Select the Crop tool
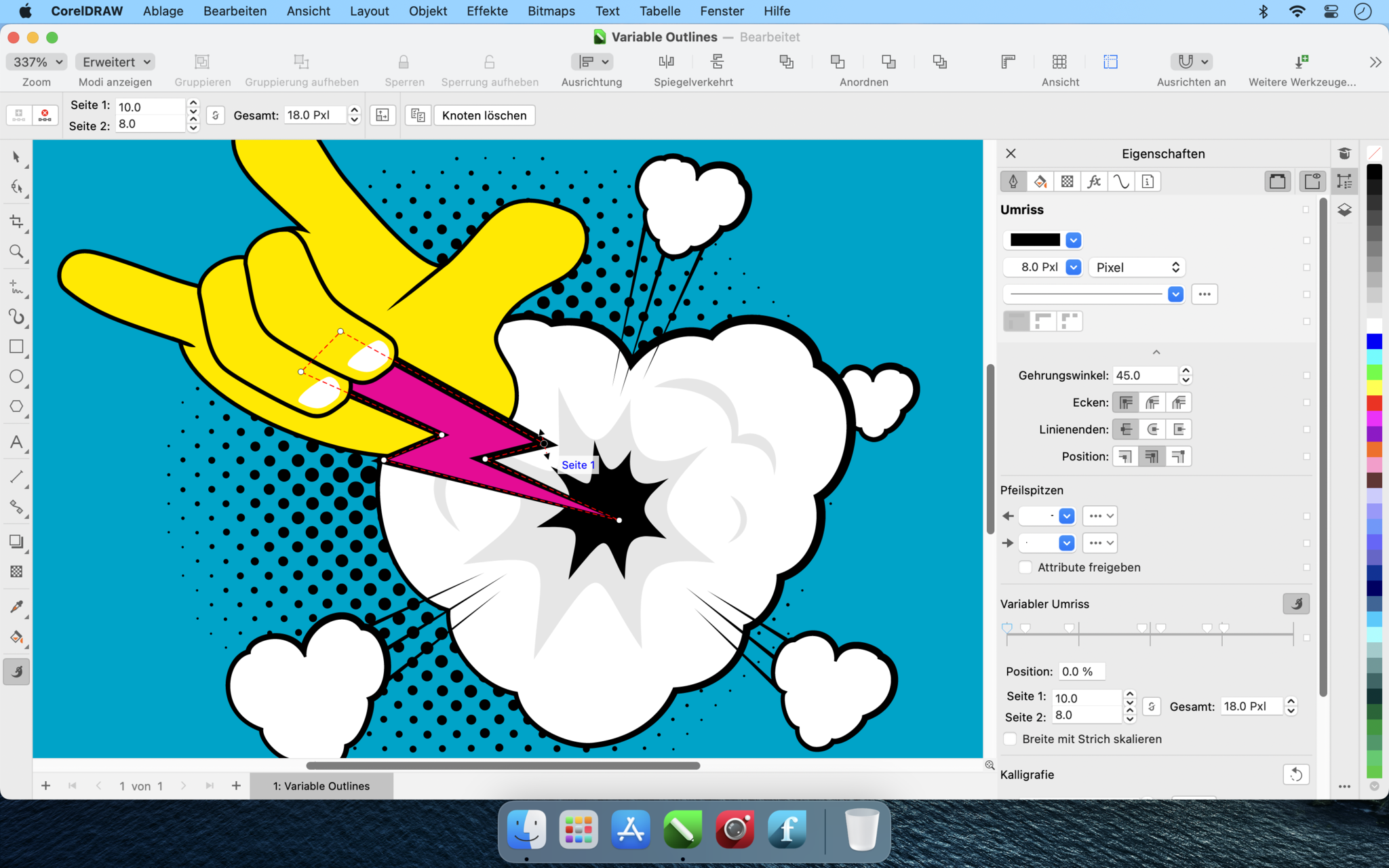The width and height of the screenshot is (1389, 868). 16,222
